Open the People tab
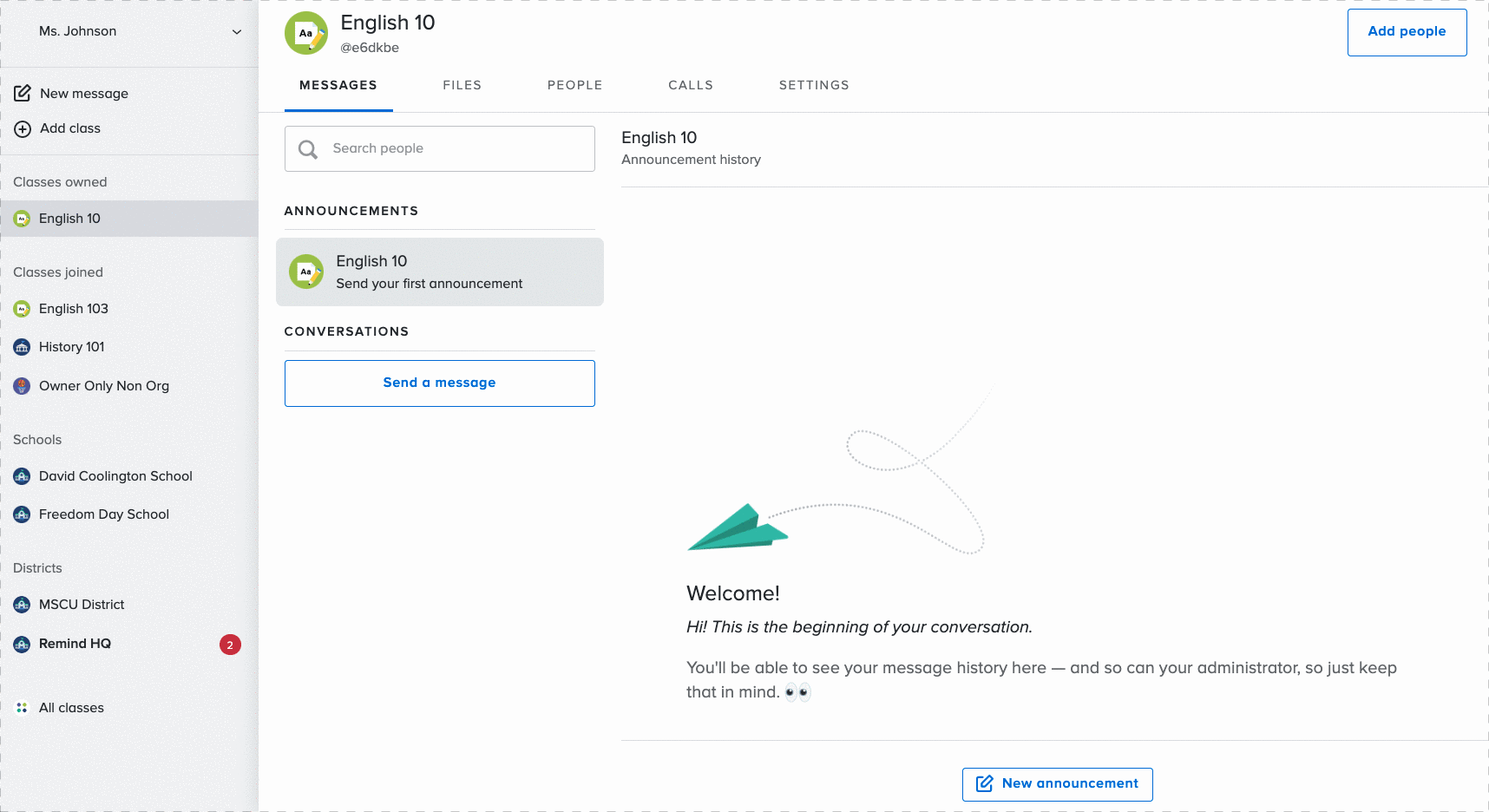 575,85
